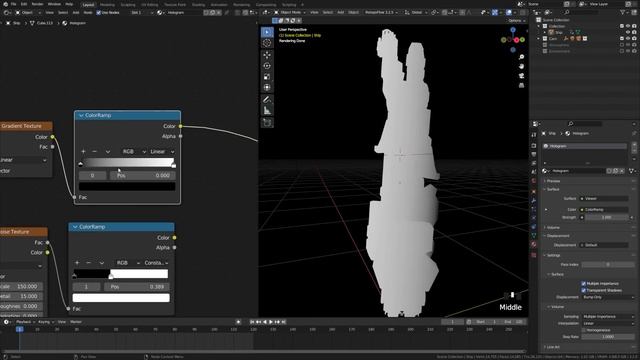
Task: Open the Options button in viewport corner
Action: pyautogui.click(x=516, y=20)
